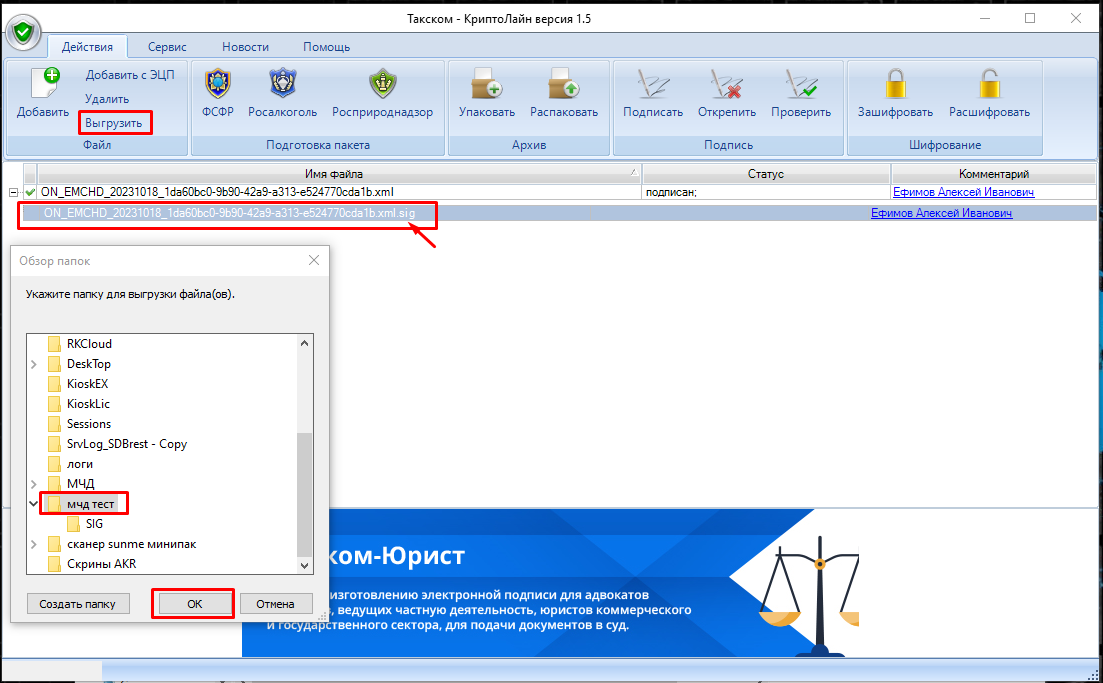Select the ON_EMCHD xml.sig signature file row
Image resolution: width=1103 pixels, height=683 pixels.
pyautogui.click(x=560, y=213)
